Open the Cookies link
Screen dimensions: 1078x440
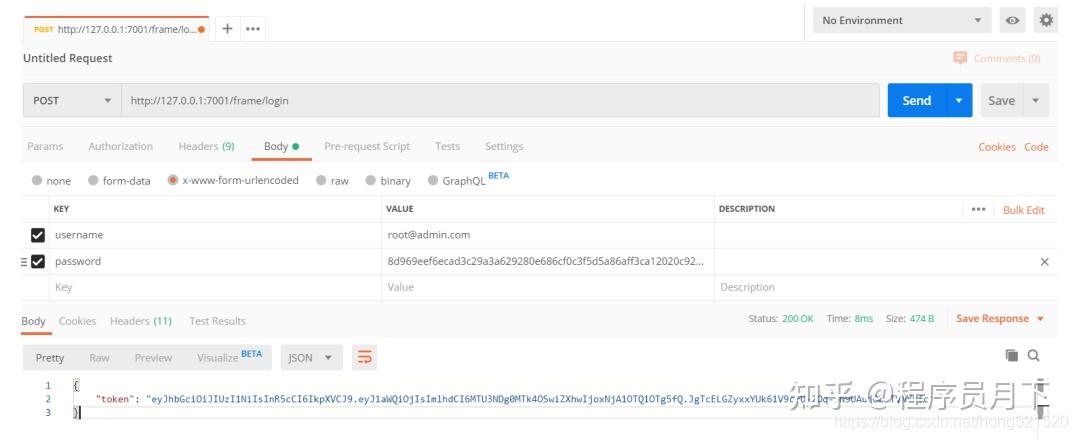pyautogui.click(x=996, y=147)
